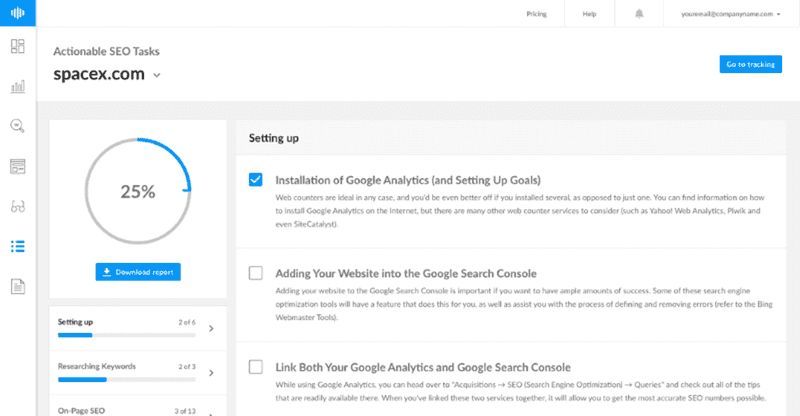Click the soundwave logo icon in the top-left
Screen dimensions: 800x416
pos(17,15)
